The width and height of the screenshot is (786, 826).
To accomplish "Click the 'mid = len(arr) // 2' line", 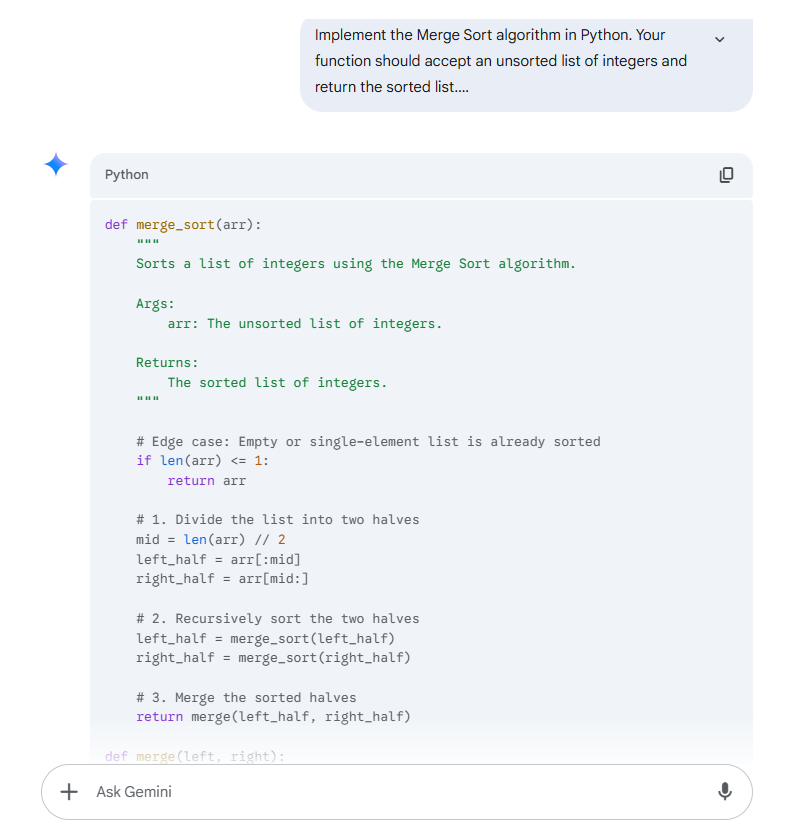I will point(211,539).
